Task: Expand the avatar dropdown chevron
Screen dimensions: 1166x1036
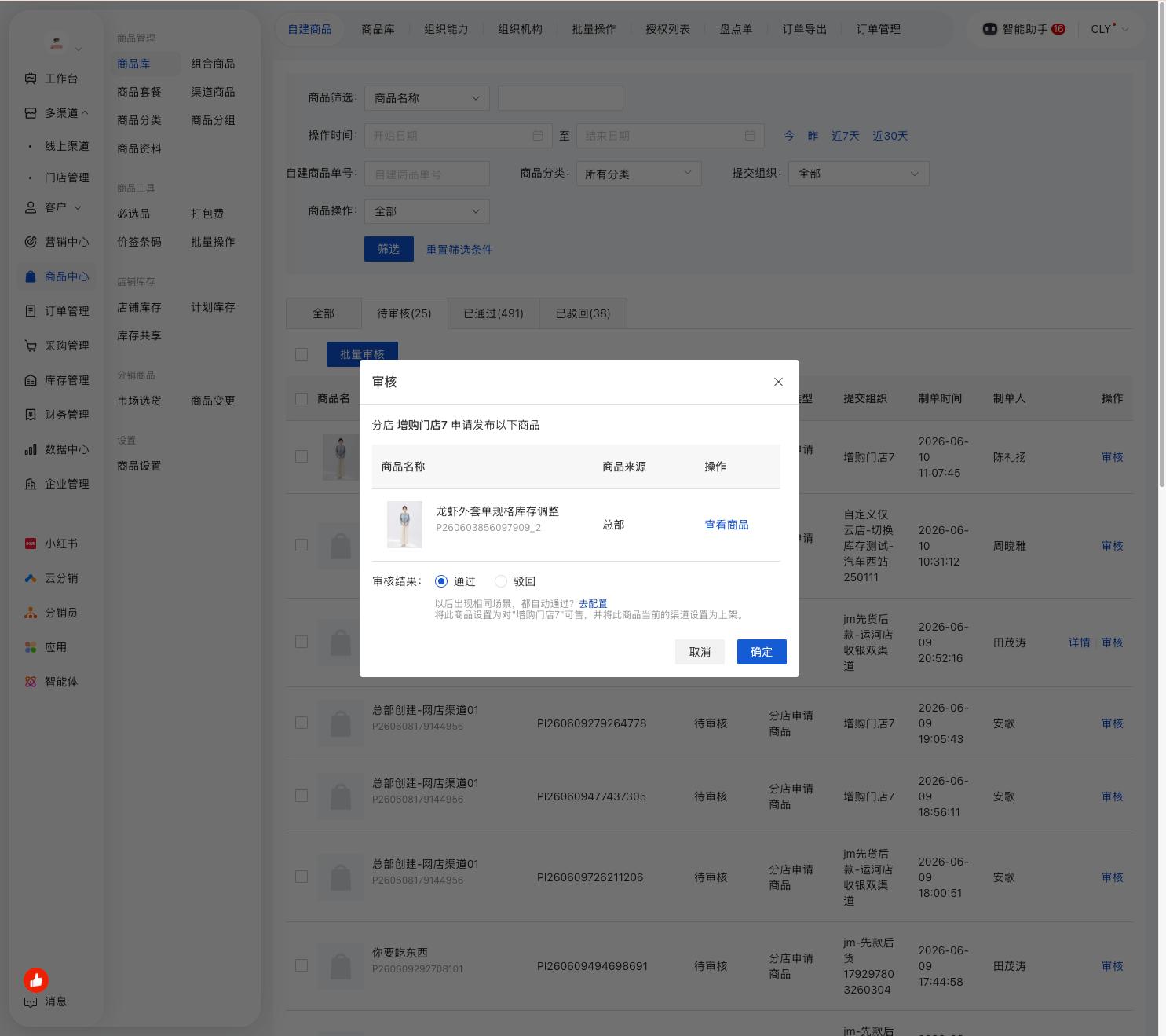Action: [78, 49]
